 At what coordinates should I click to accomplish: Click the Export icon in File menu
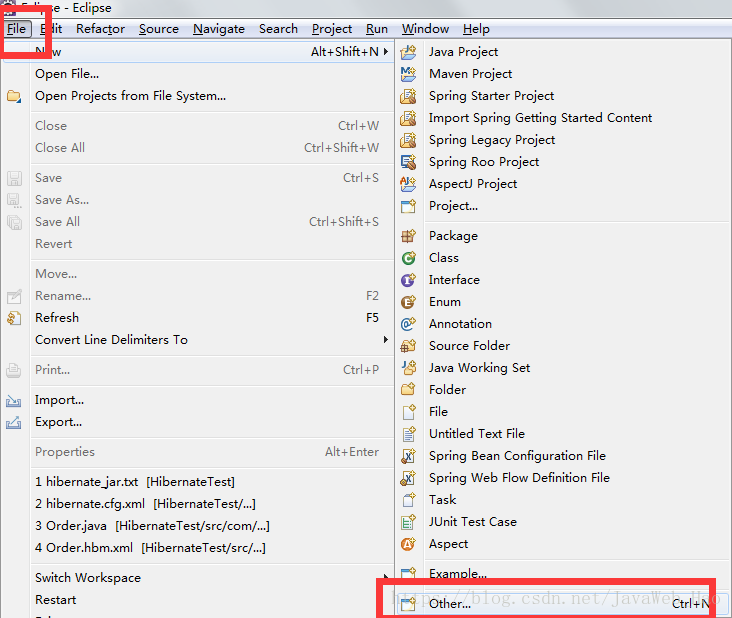[14, 422]
